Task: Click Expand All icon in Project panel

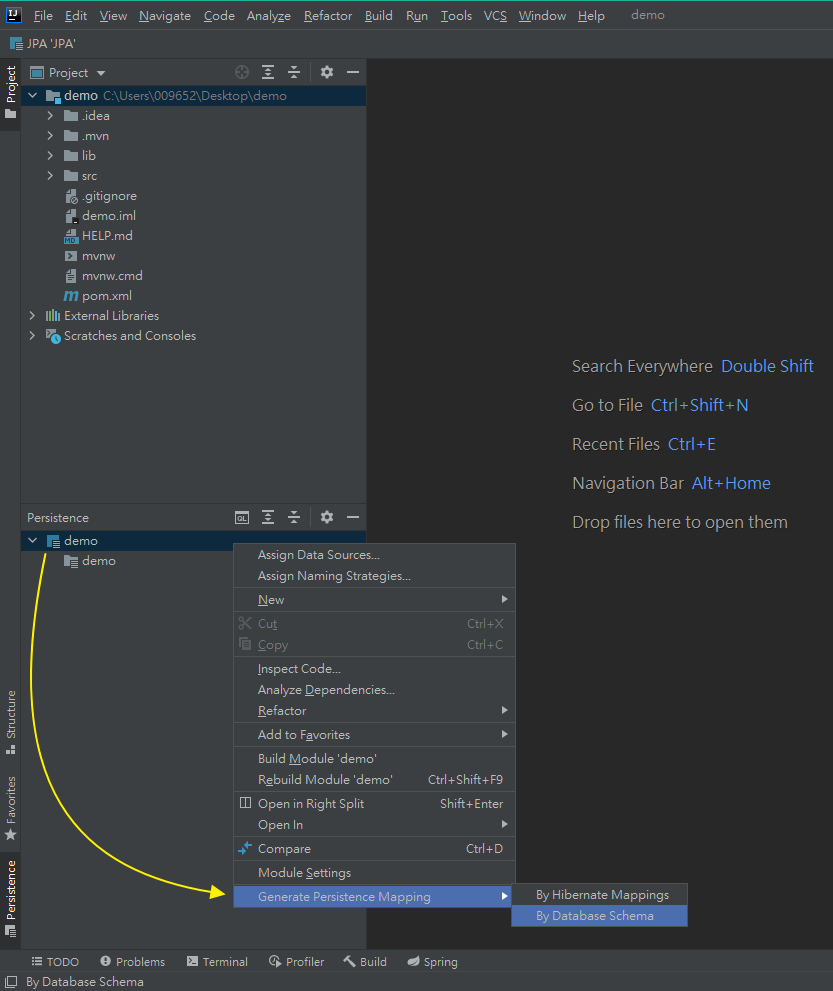Action: pos(268,72)
